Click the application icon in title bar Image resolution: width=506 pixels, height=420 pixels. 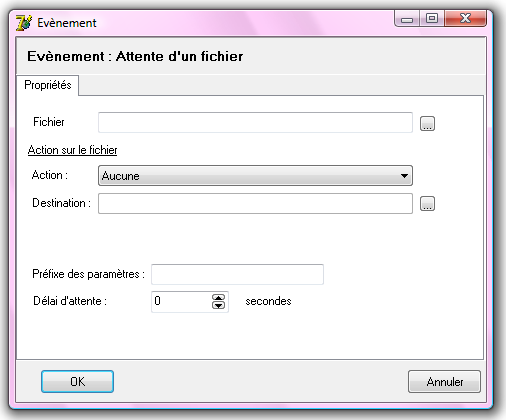point(24,23)
